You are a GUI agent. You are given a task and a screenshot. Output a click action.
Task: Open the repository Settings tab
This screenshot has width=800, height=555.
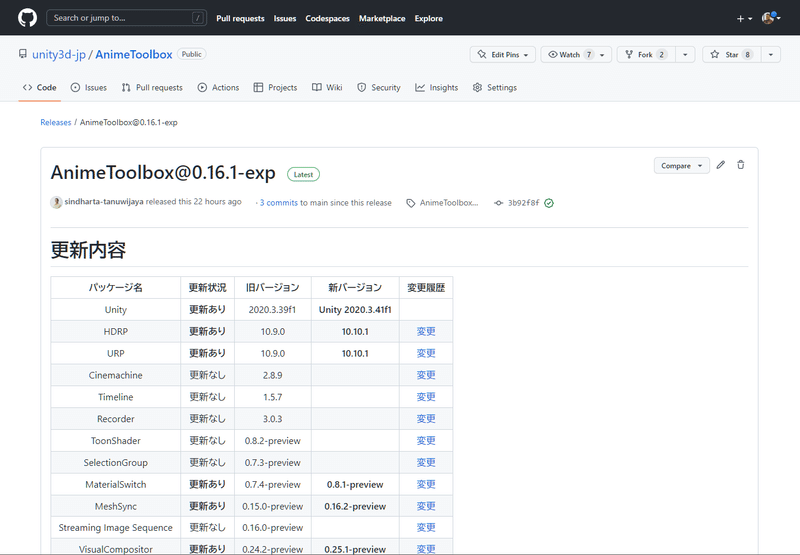495,87
